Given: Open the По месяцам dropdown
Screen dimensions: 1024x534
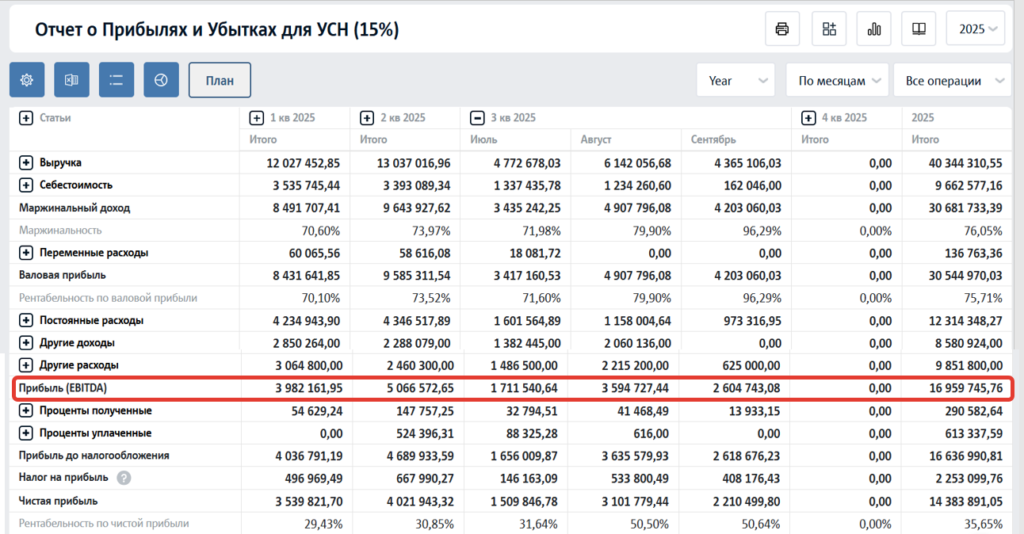Looking at the screenshot, I should [x=836, y=81].
